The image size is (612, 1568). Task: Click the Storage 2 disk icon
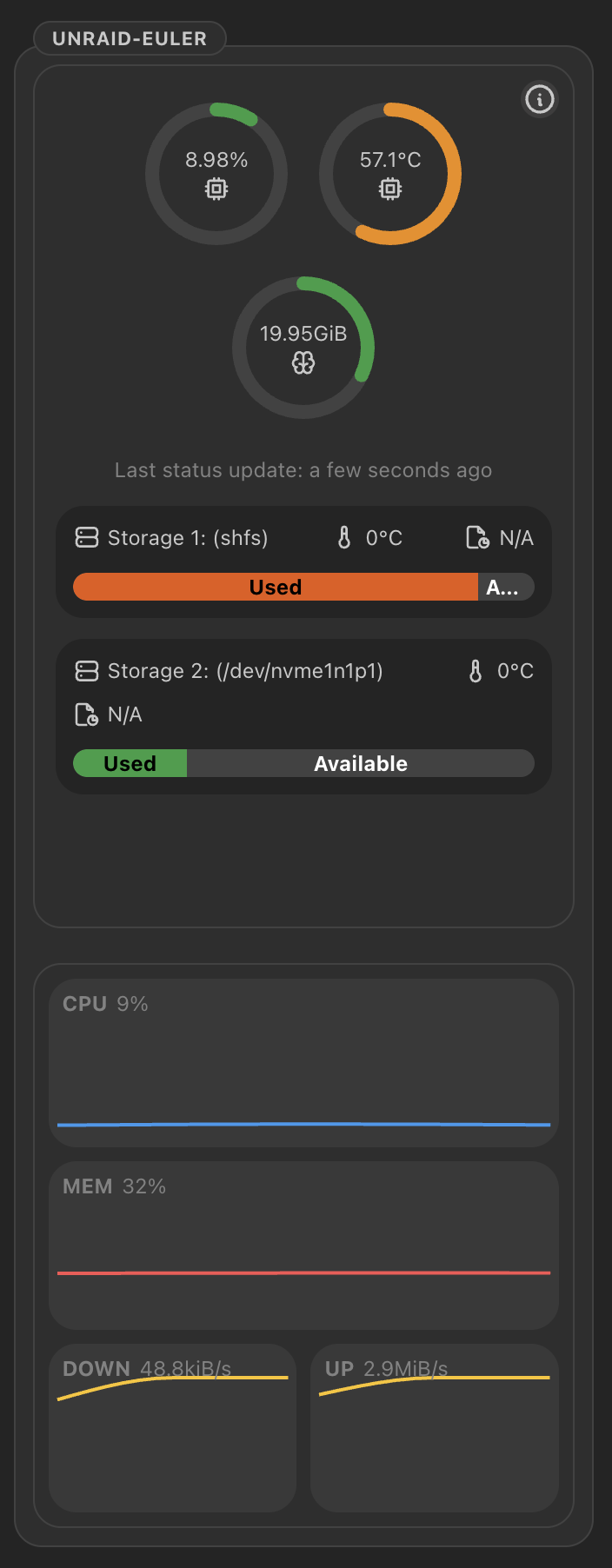pos(87,671)
